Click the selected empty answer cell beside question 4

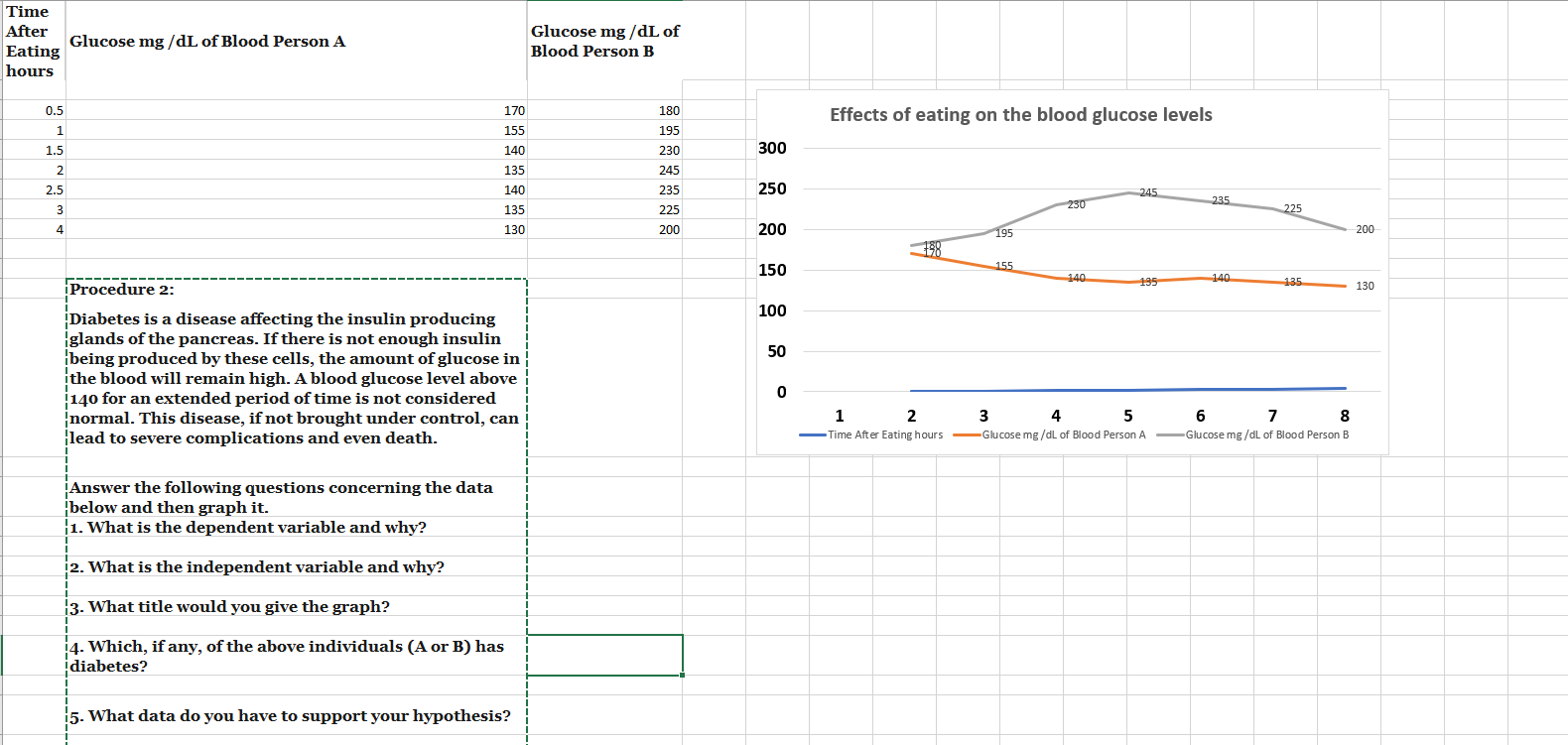click(x=604, y=655)
